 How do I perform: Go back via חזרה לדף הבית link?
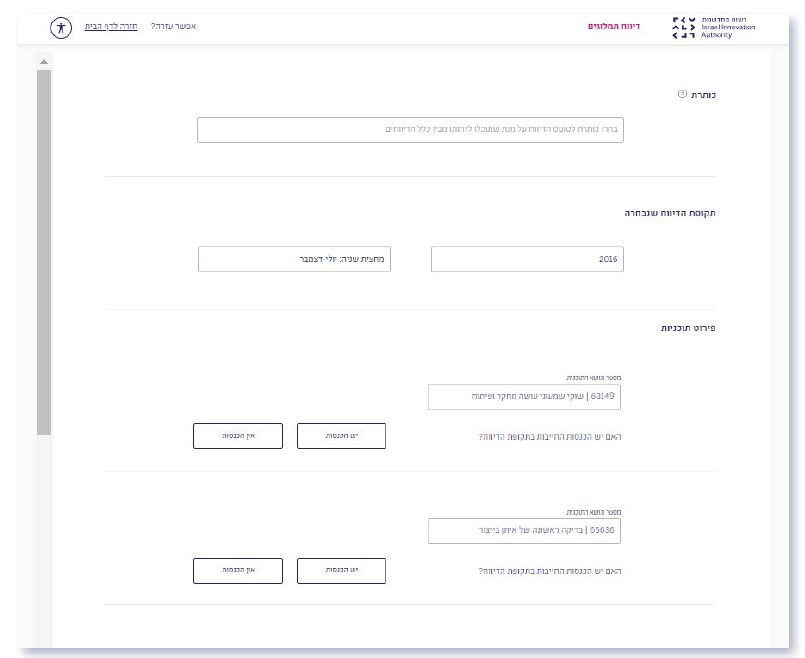[x=111, y=27]
